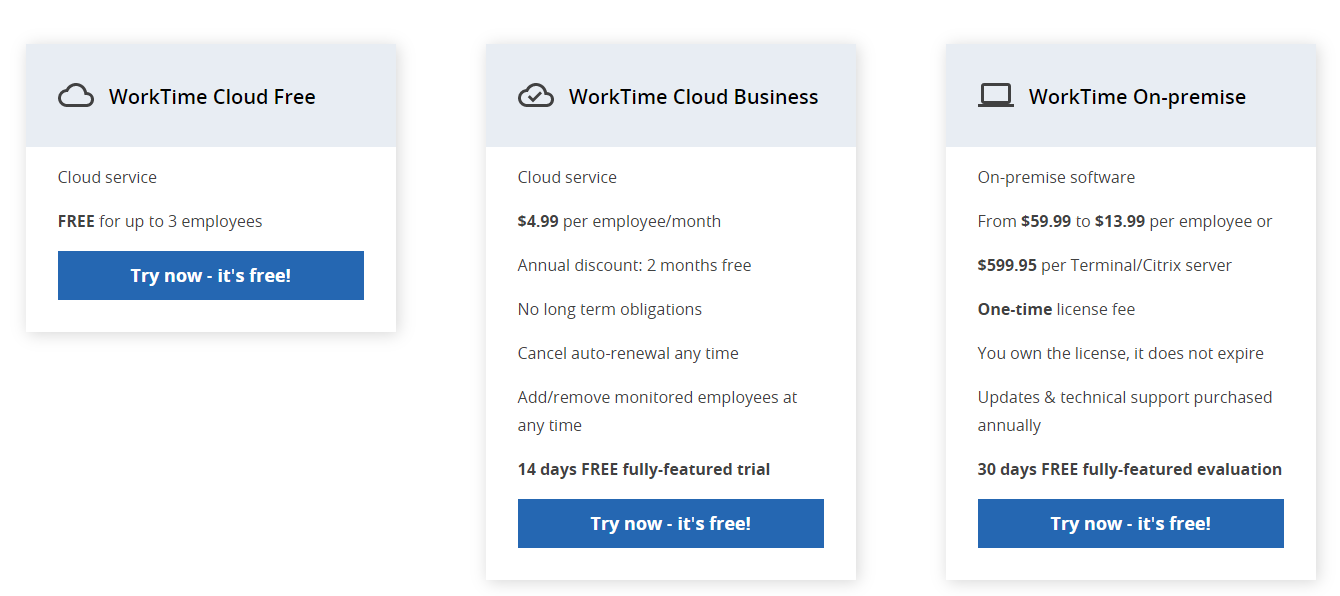The width and height of the screenshot is (1340, 596).
Task: Click 'Cancel auto-renewal any time' line
Action: coord(628,353)
